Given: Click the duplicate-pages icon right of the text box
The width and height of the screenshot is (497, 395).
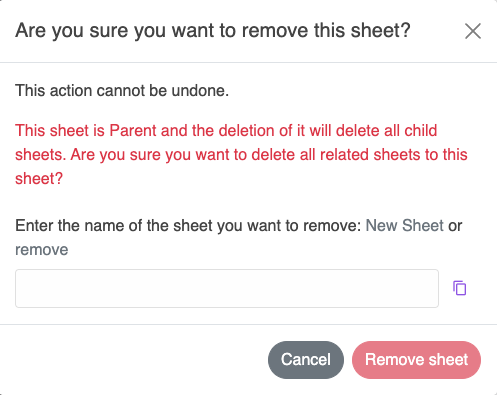Looking at the screenshot, I should [459, 288].
